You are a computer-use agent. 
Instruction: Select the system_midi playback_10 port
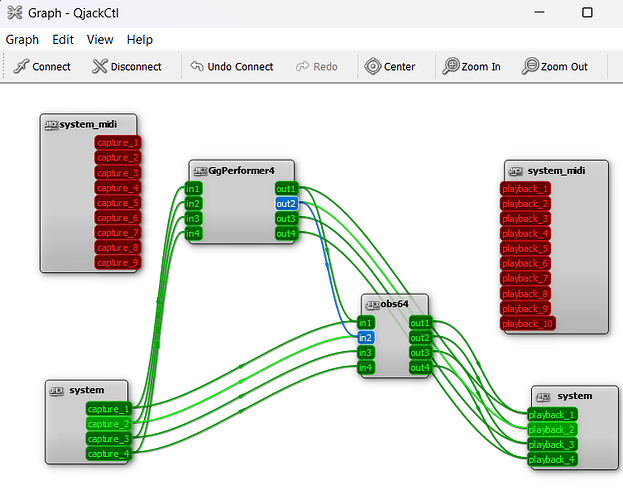tap(528, 324)
